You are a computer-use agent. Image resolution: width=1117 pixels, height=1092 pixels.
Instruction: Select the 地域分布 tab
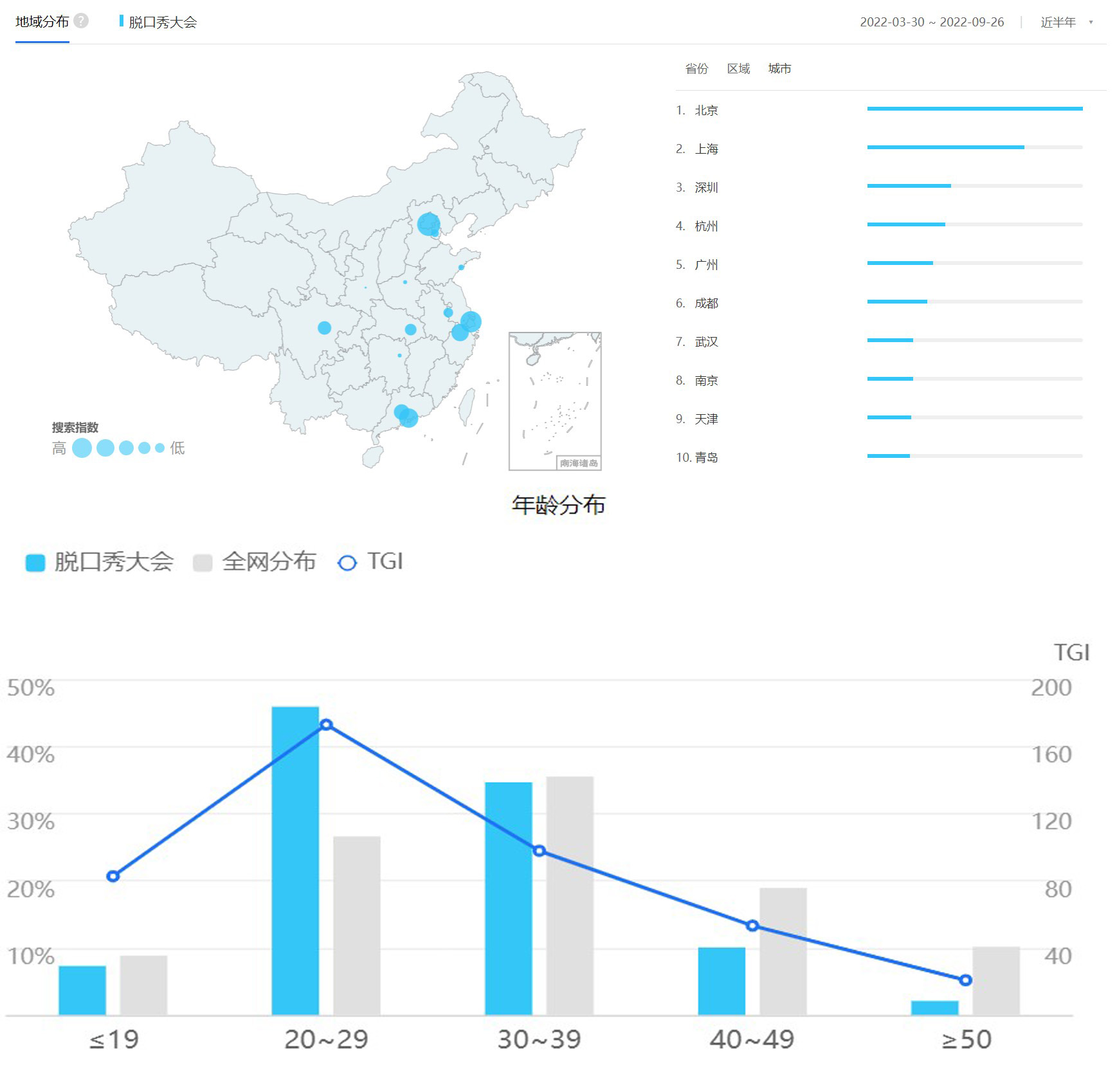coord(42,22)
